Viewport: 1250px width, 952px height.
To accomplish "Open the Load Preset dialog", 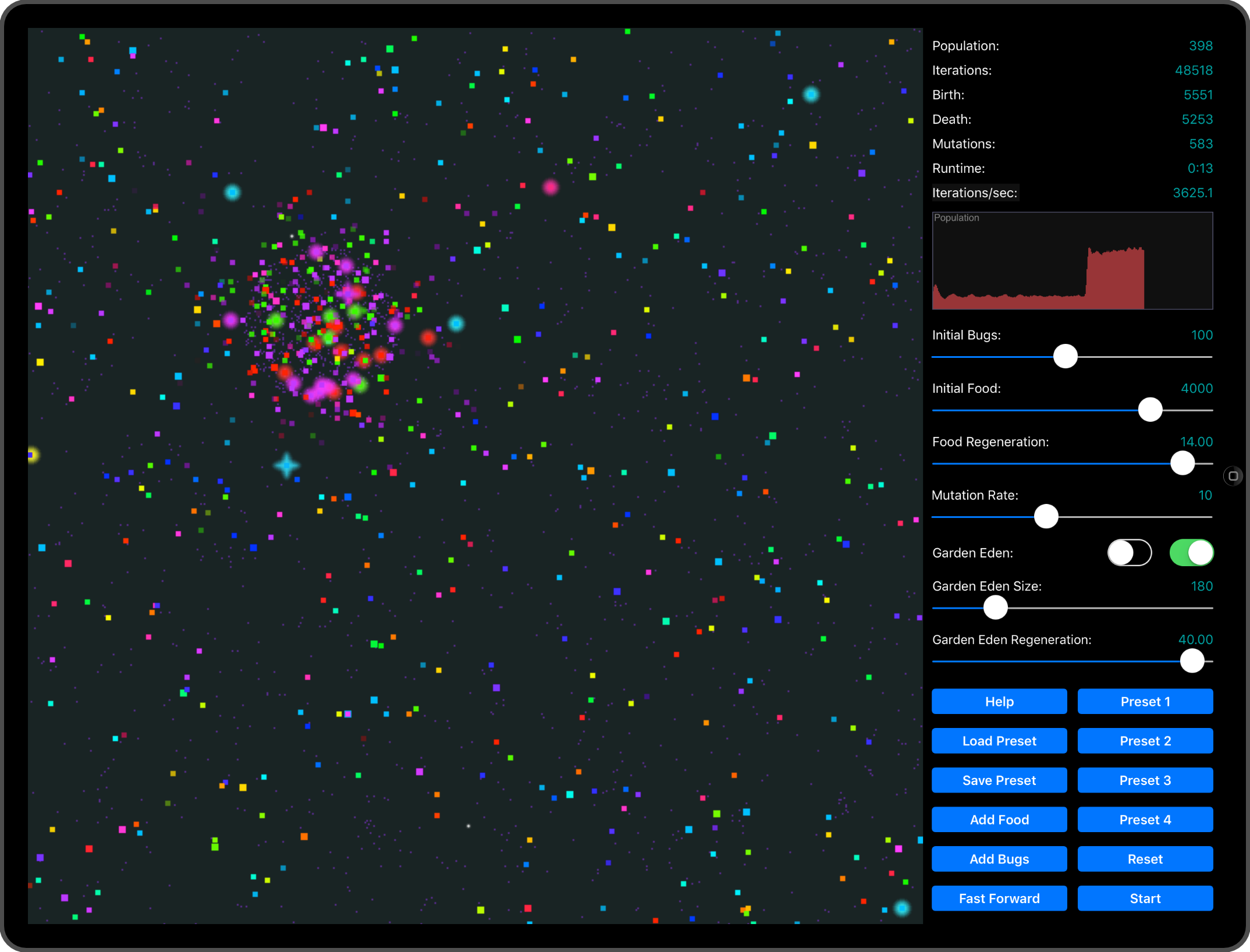I will pos(999,741).
